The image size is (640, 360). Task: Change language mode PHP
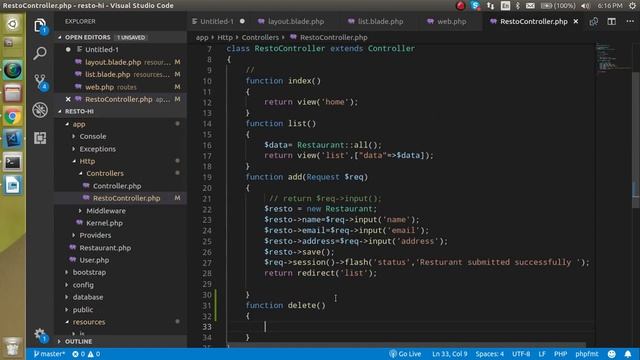coord(560,354)
